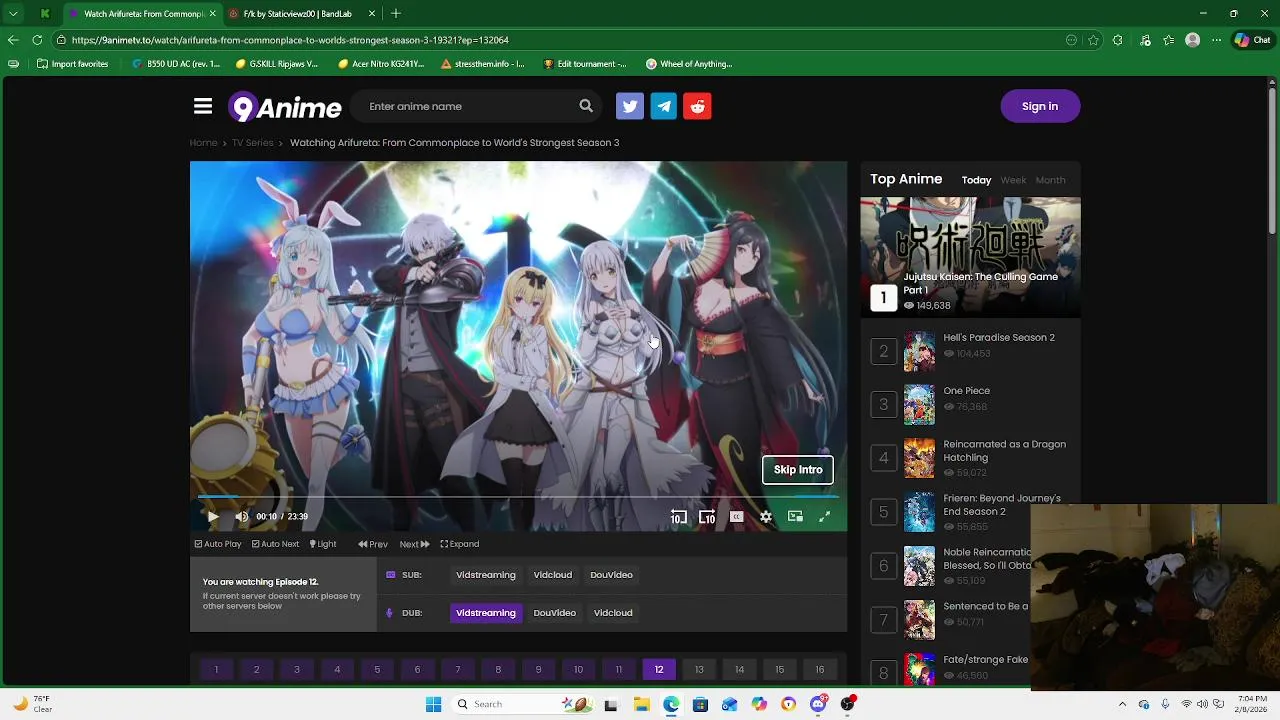Toggle the Auto Play checkbox
Image resolution: width=1280 pixels, height=720 pixels.
coord(218,544)
